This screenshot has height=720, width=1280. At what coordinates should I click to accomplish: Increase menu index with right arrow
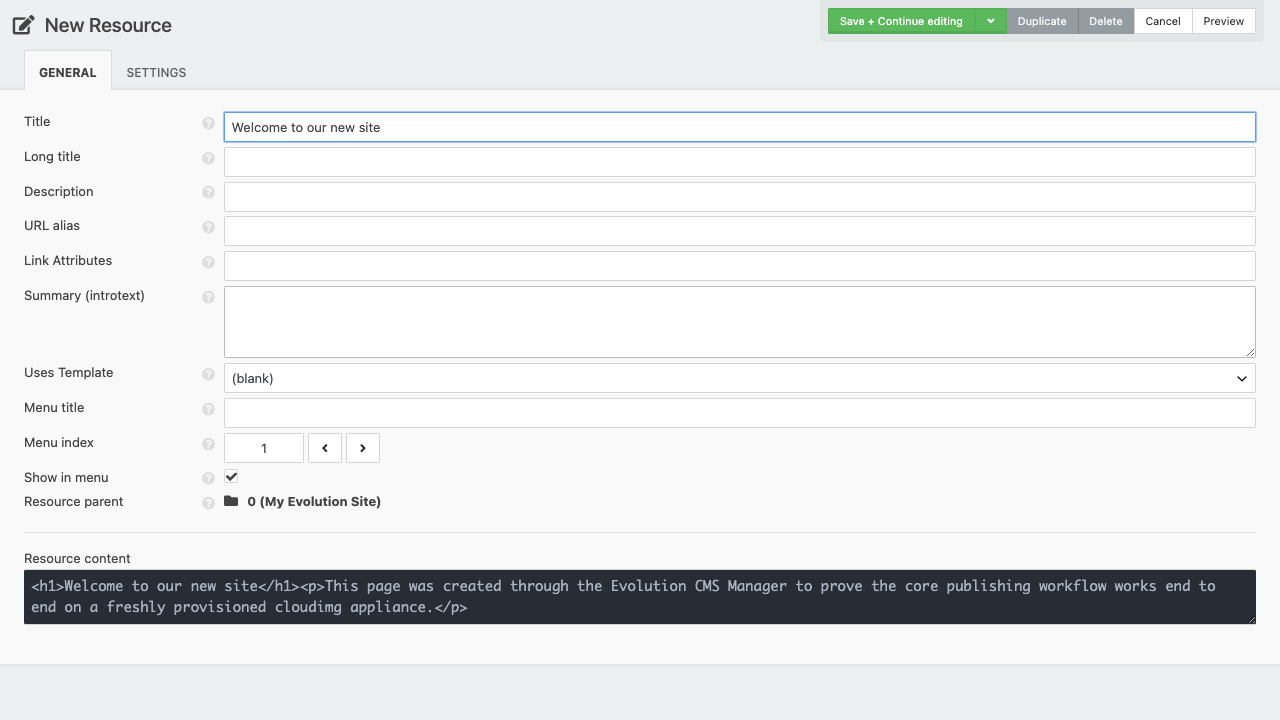tap(363, 448)
